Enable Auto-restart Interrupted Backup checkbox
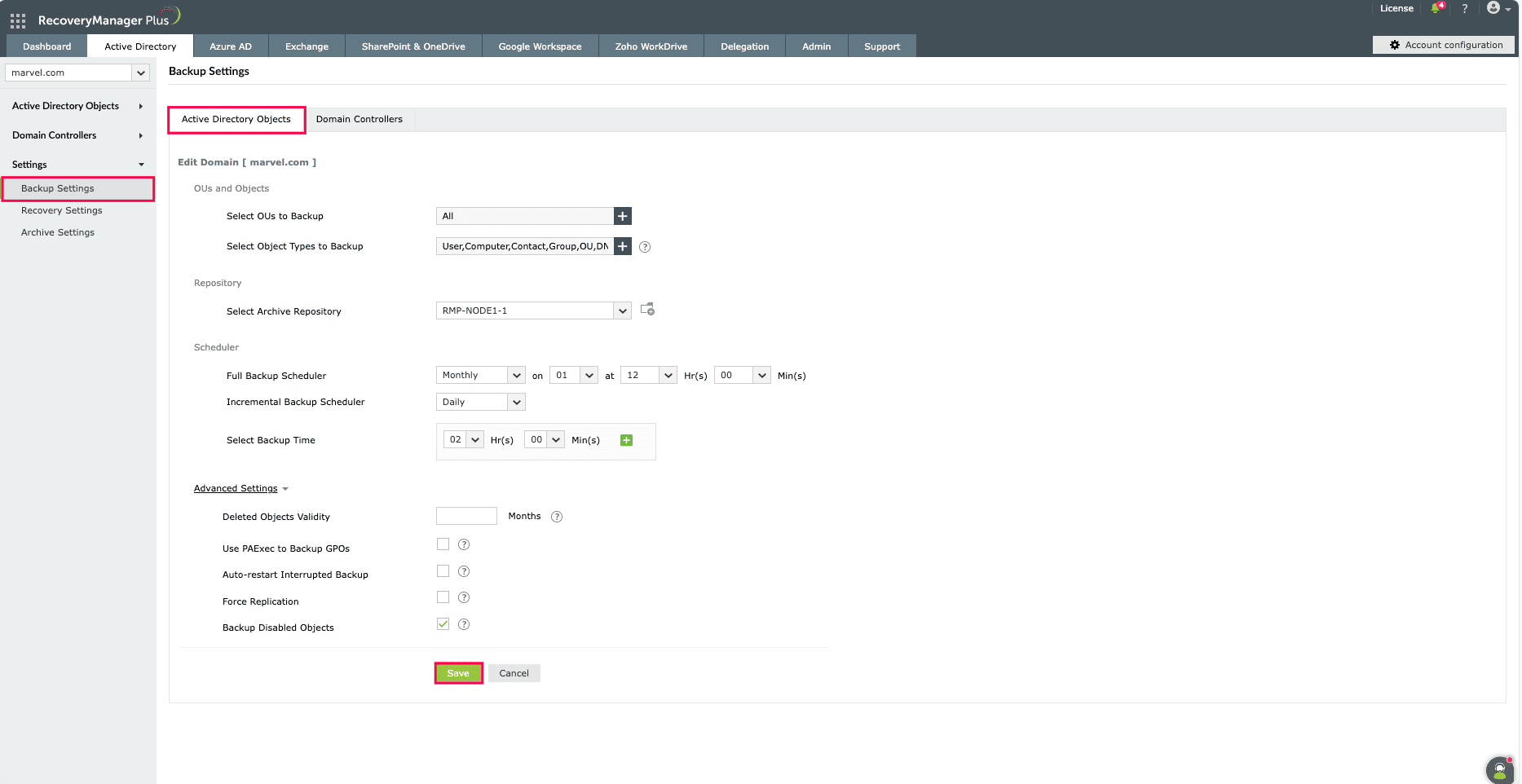1522x784 pixels. tap(443, 571)
